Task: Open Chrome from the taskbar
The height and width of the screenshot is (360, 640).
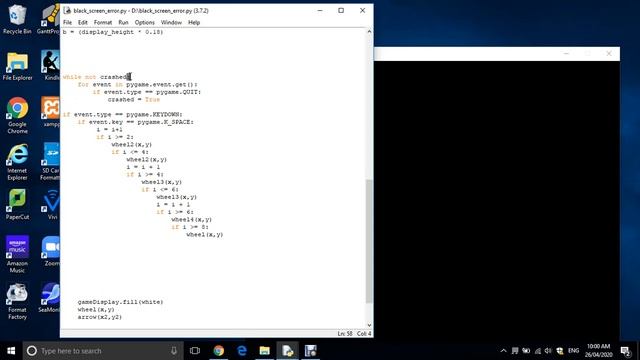Action: pyautogui.click(x=218, y=351)
